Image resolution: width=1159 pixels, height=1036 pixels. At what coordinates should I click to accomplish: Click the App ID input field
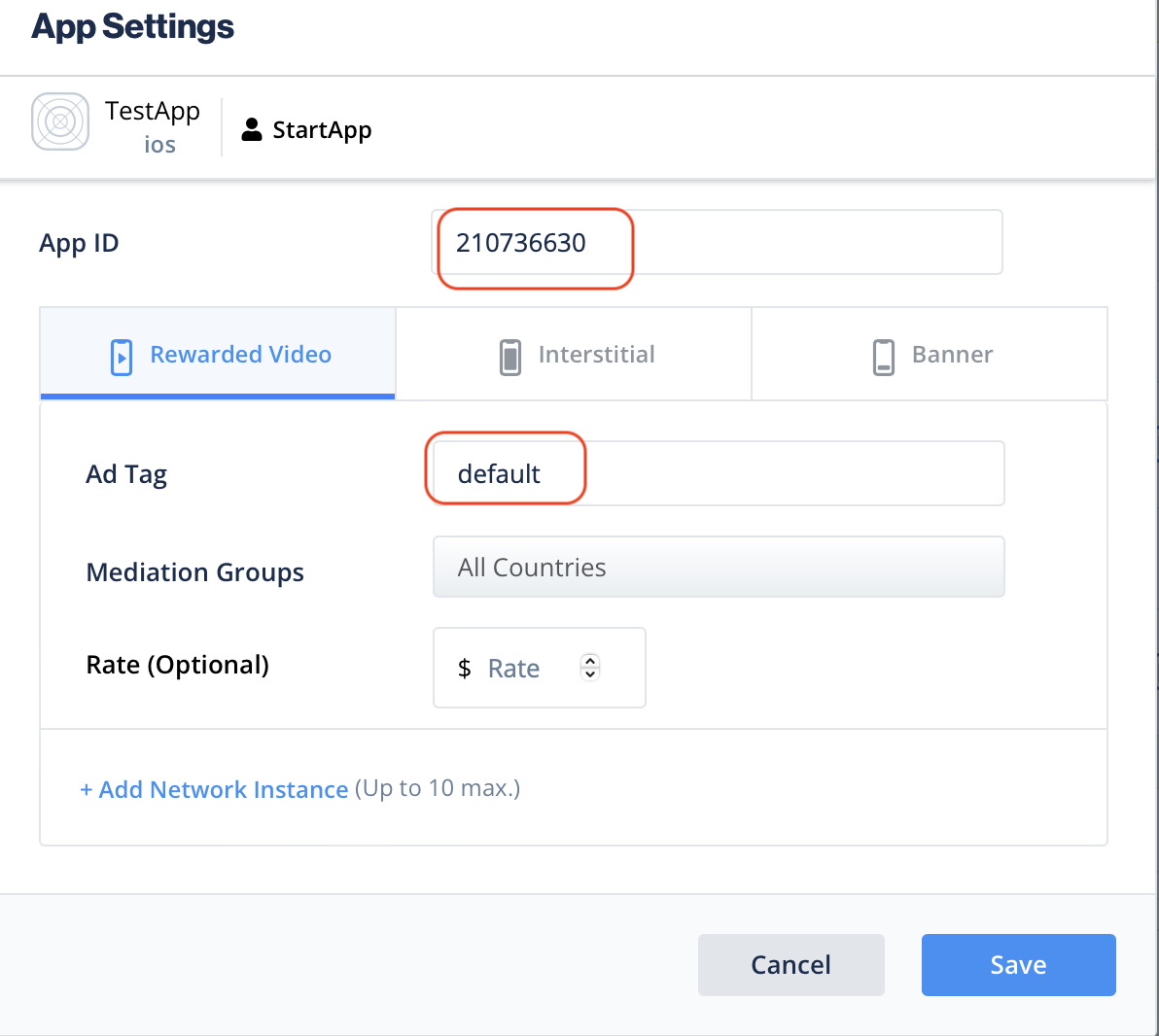coord(717,242)
